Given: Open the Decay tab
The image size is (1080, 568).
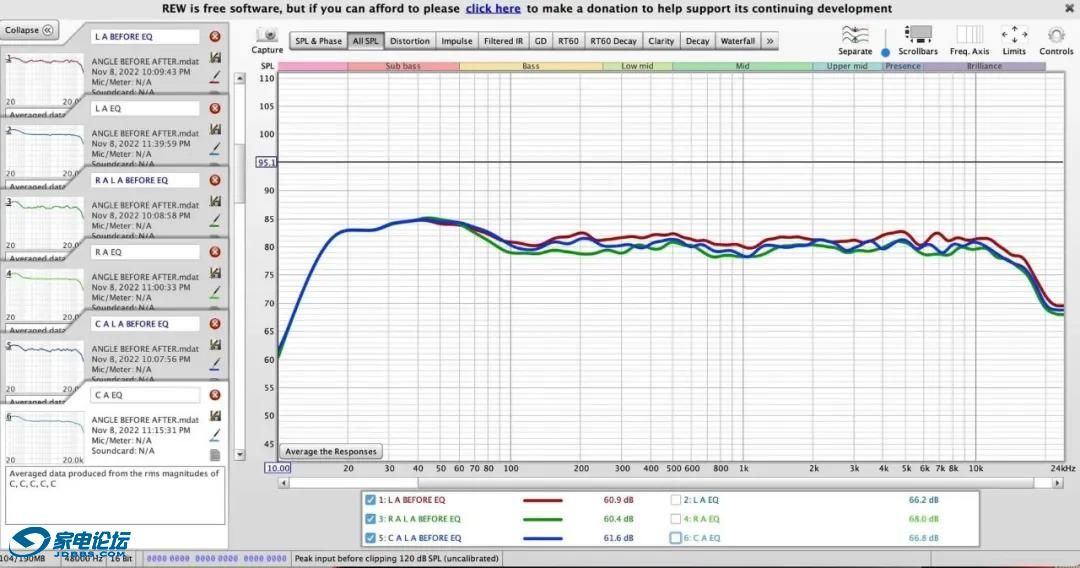Looking at the screenshot, I should coord(697,41).
